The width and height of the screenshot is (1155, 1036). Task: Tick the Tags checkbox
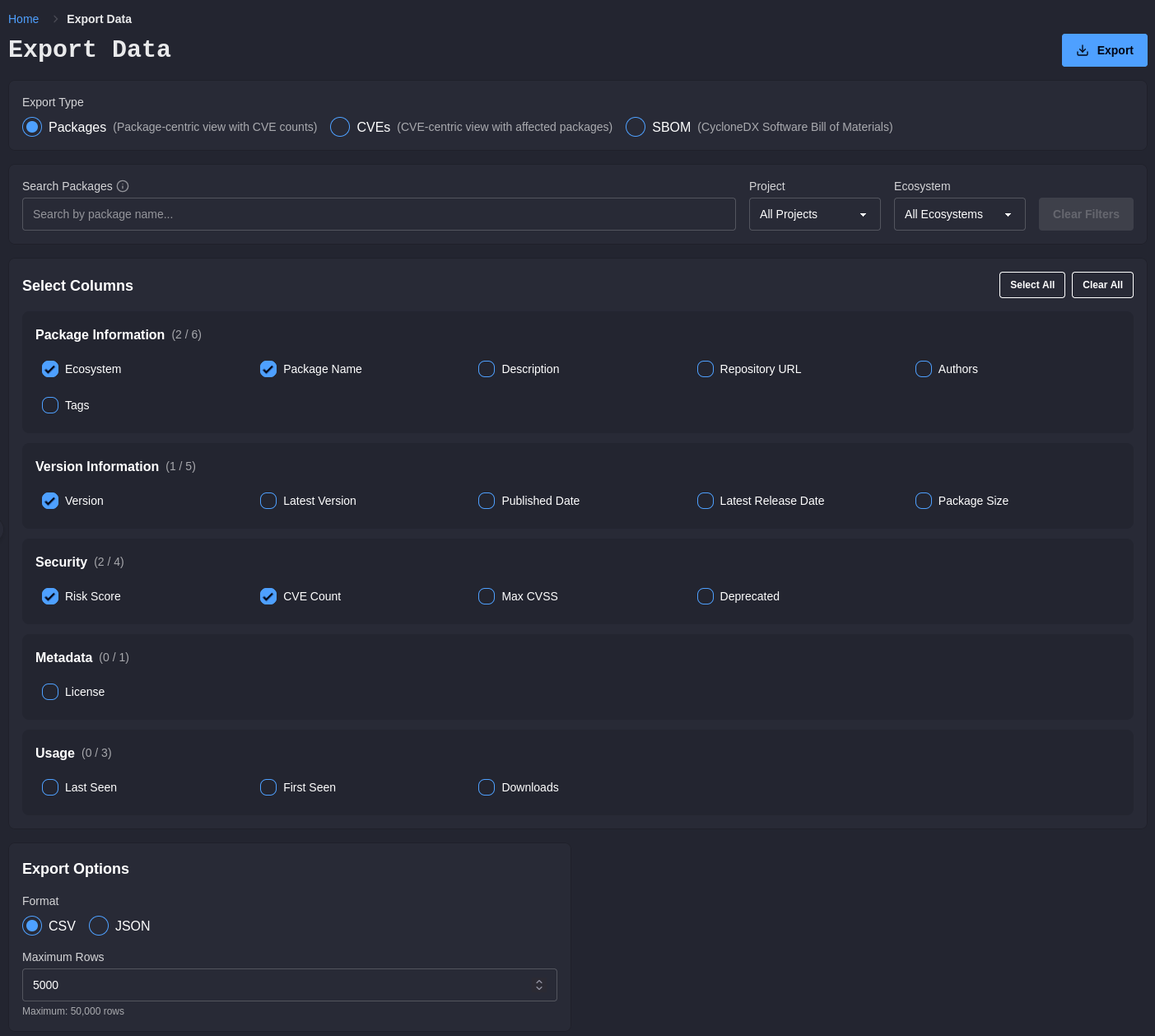[x=50, y=405]
